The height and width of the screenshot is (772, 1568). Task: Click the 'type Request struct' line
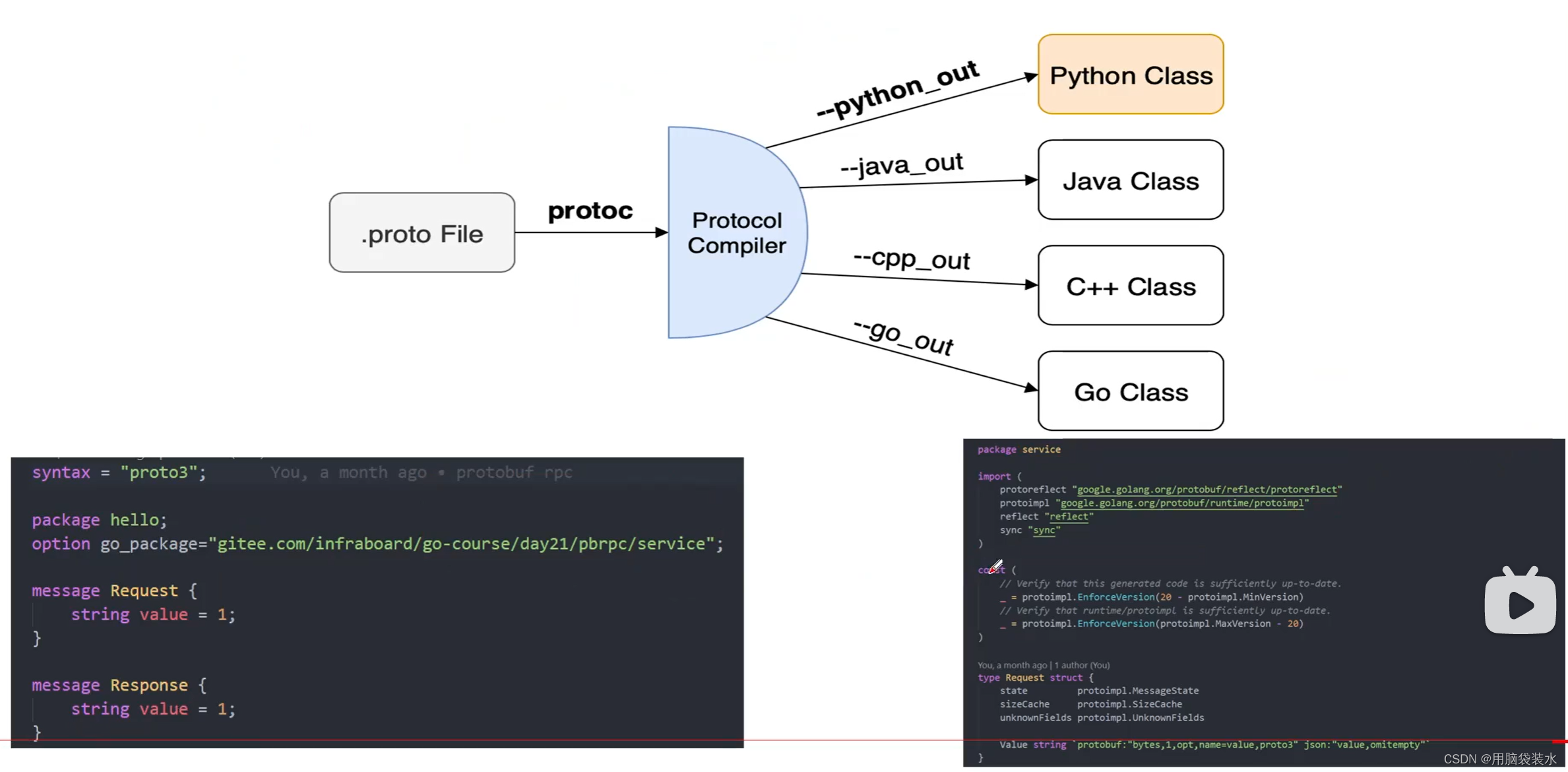[1036, 678]
